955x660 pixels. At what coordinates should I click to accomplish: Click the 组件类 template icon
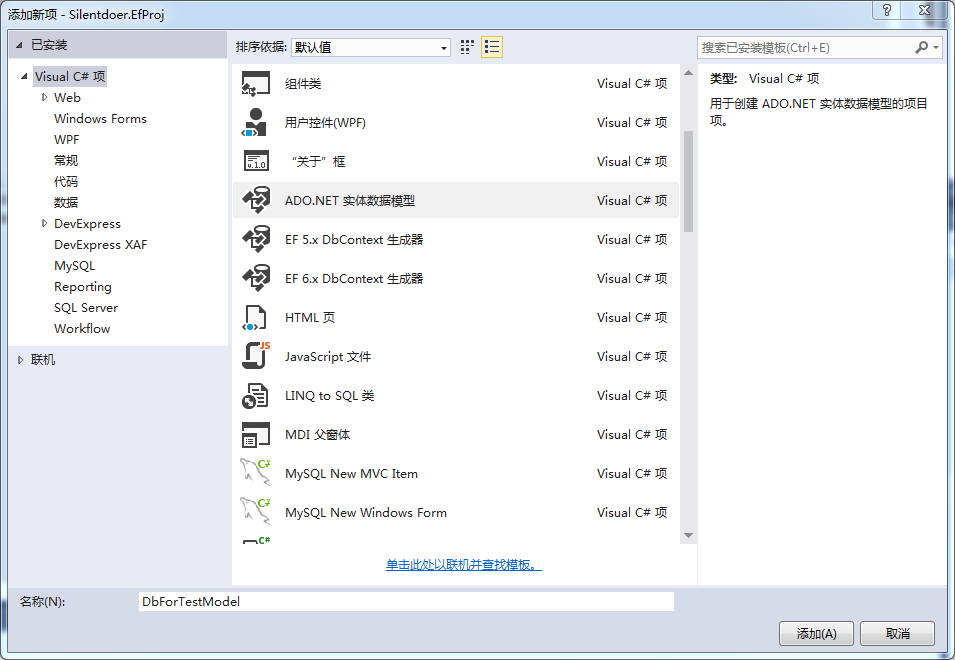[x=256, y=83]
